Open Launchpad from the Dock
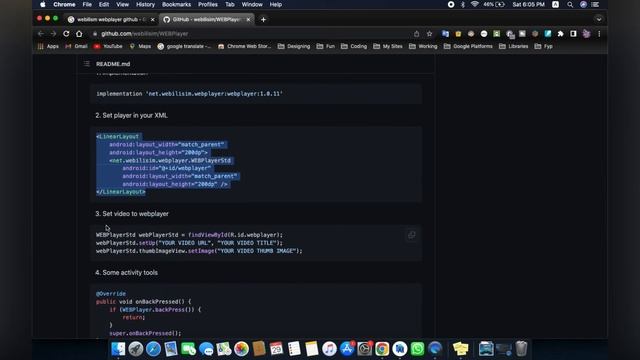Screen dimensions: 640x360 pyautogui.click(x=136, y=349)
